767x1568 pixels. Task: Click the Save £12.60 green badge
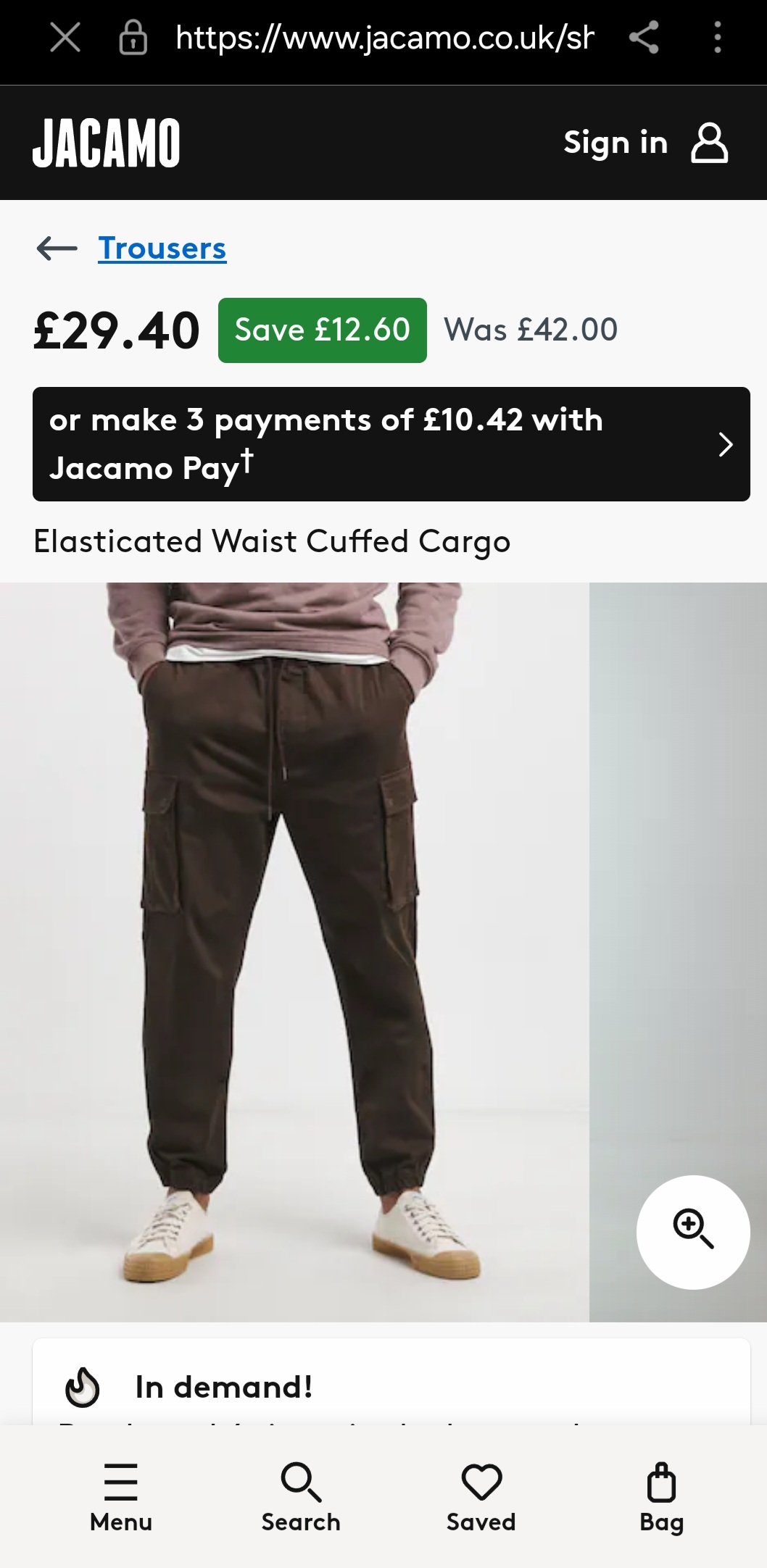pos(323,330)
